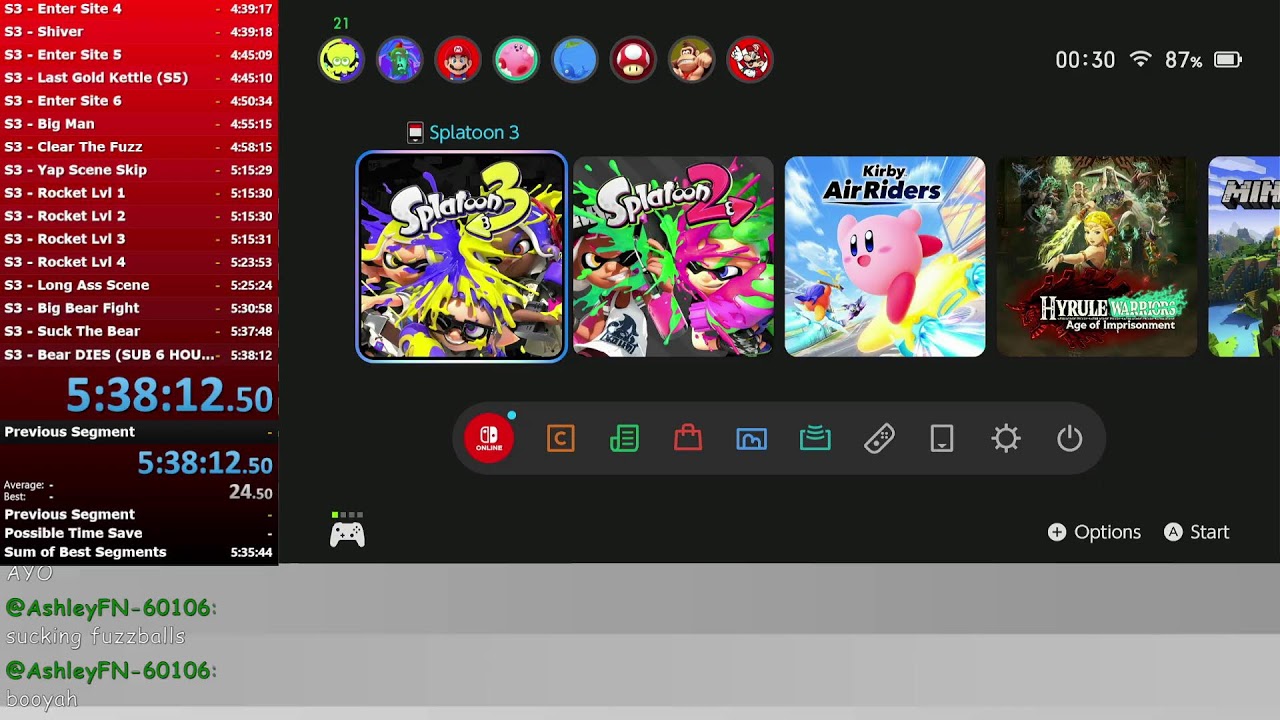Screen dimensions: 1280x720
Task: Select the red-white Mario avatar
Action: click(x=750, y=61)
